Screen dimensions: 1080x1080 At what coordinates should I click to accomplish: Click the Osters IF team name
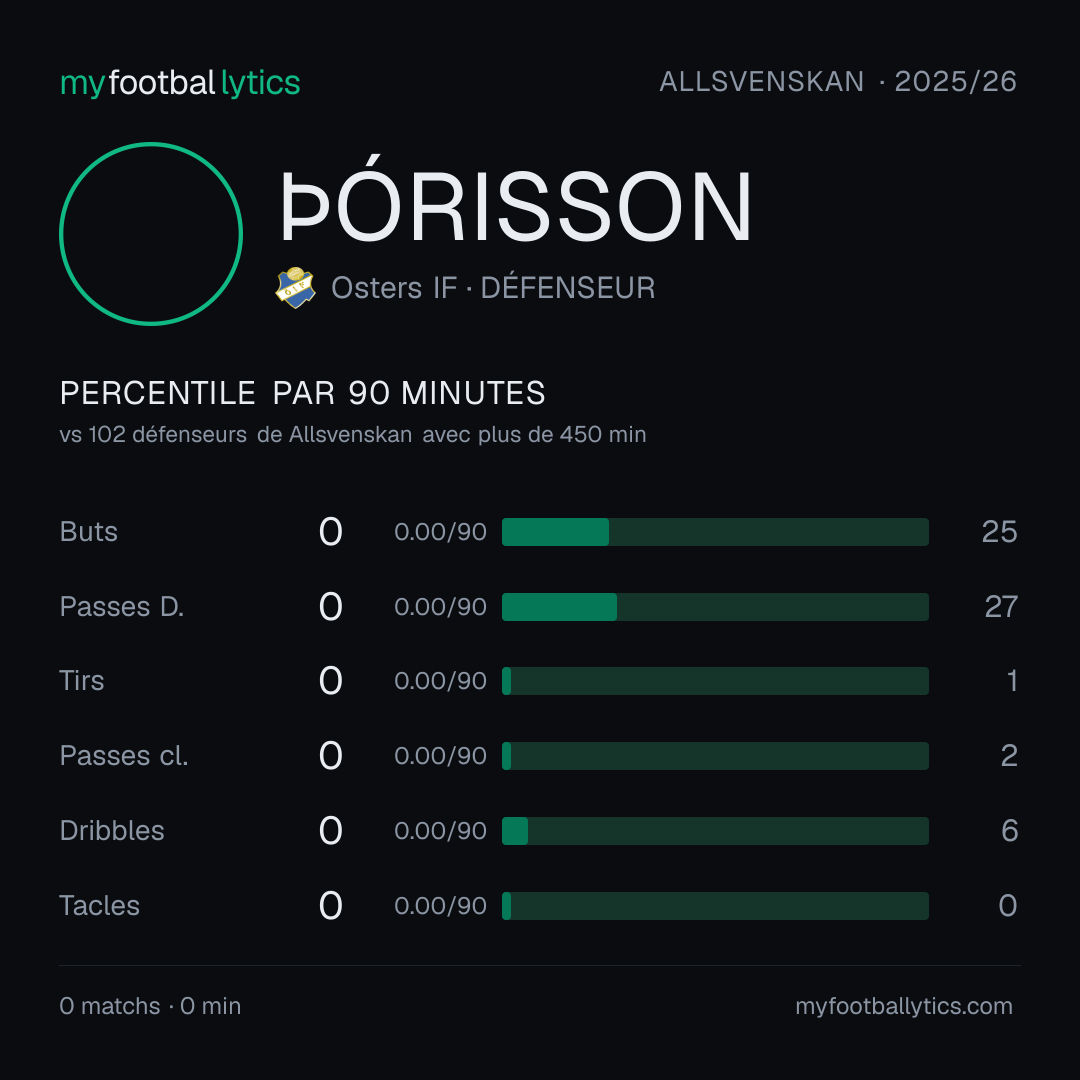394,288
